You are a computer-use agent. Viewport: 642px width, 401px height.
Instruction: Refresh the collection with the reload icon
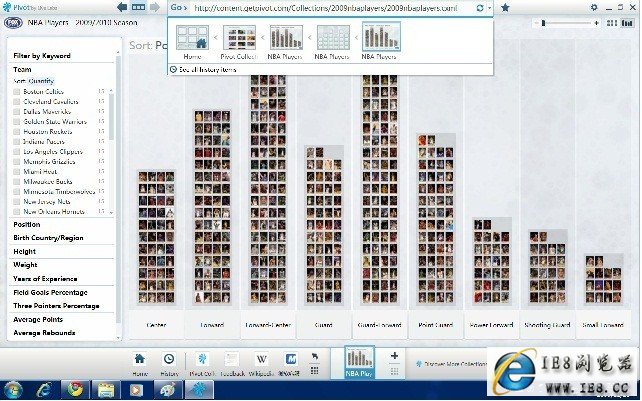click(479, 8)
